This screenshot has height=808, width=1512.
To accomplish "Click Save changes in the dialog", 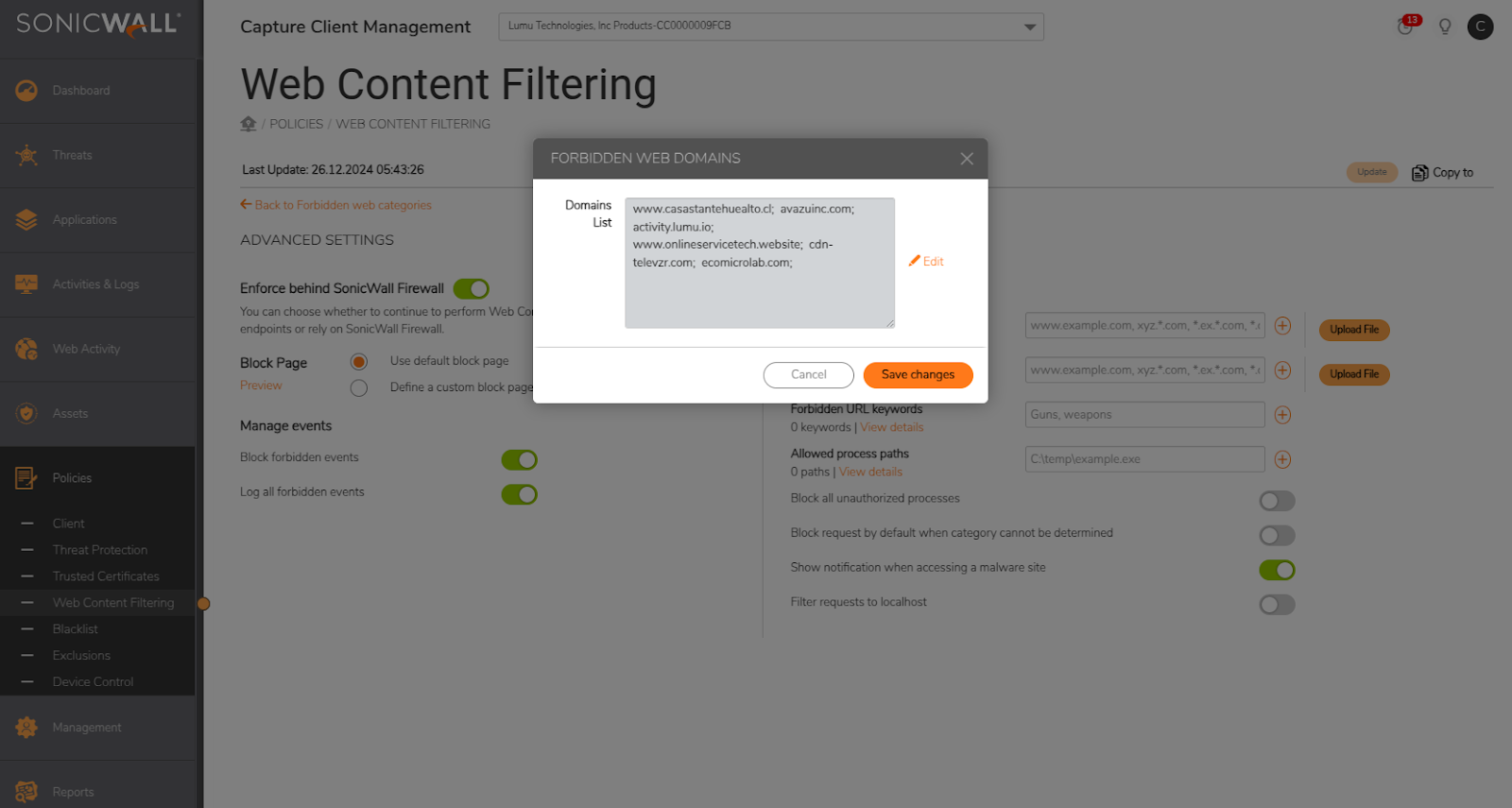I will coord(918,375).
